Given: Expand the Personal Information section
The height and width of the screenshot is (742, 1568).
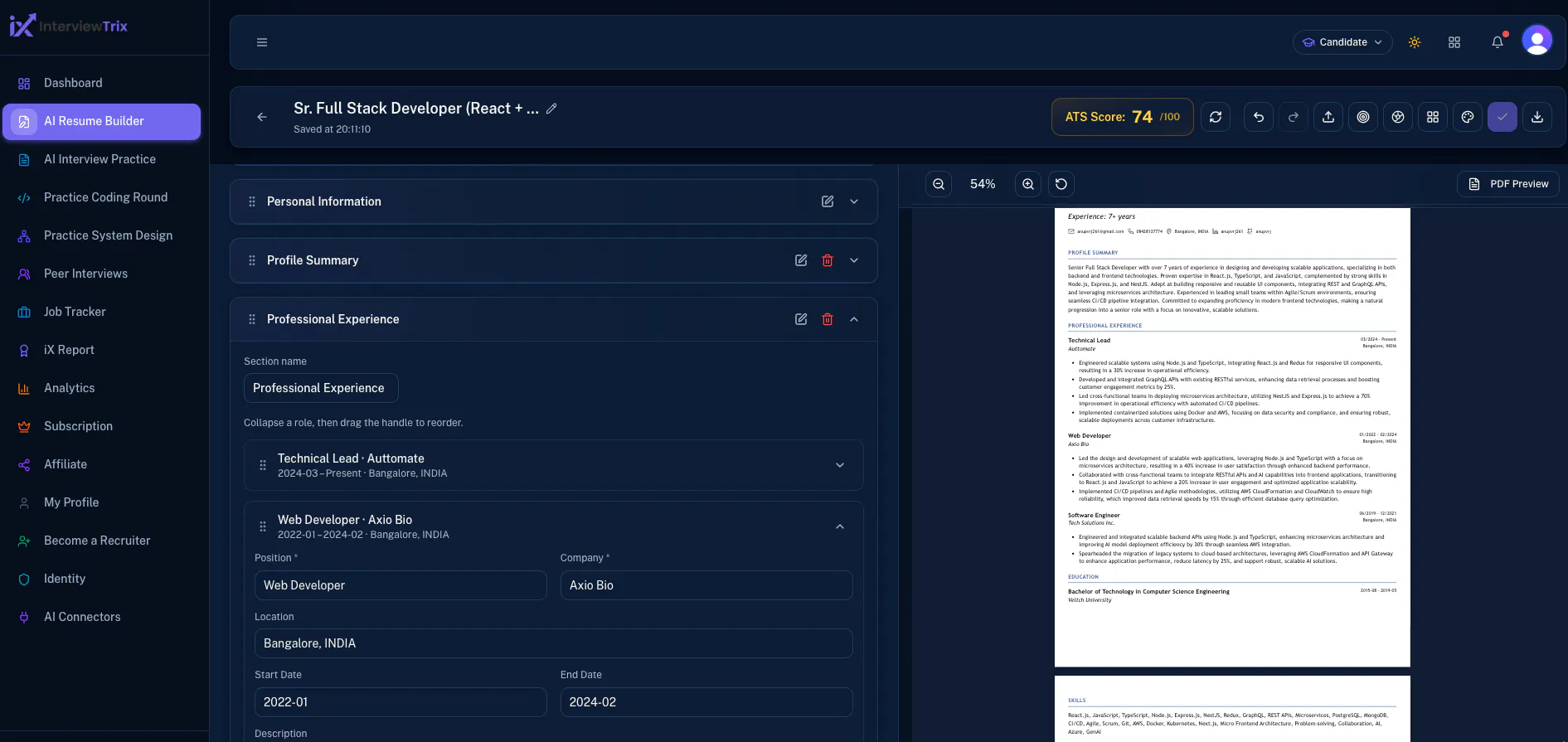Looking at the screenshot, I should pos(854,201).
